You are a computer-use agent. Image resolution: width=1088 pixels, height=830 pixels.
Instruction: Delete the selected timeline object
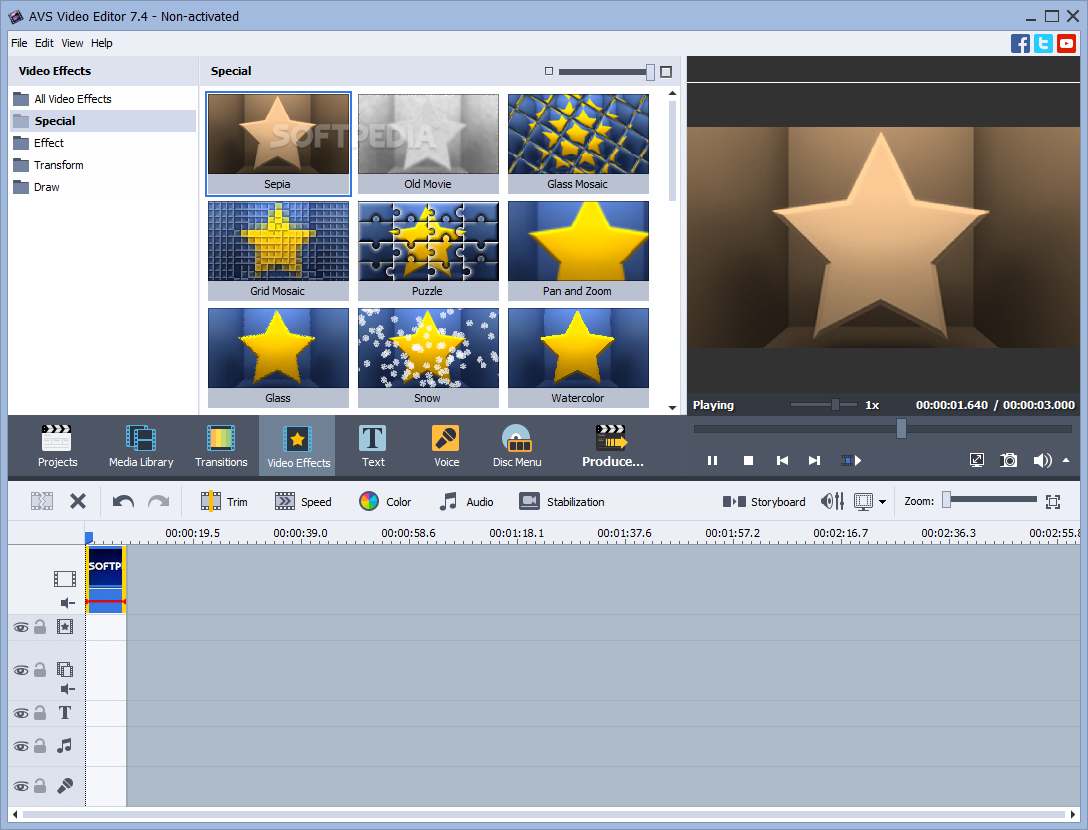pos(78,501)
